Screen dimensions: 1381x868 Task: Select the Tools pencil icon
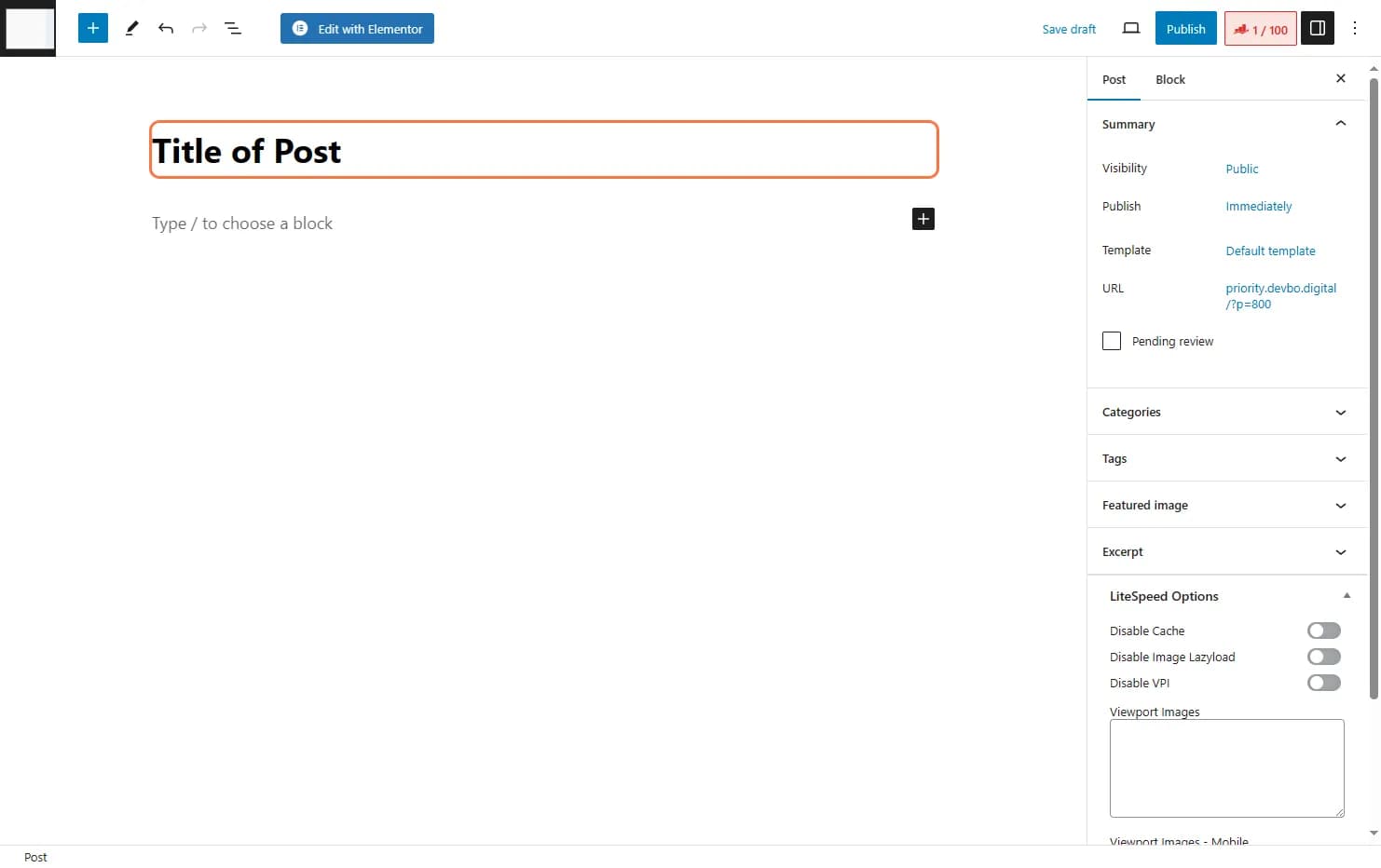131,28
